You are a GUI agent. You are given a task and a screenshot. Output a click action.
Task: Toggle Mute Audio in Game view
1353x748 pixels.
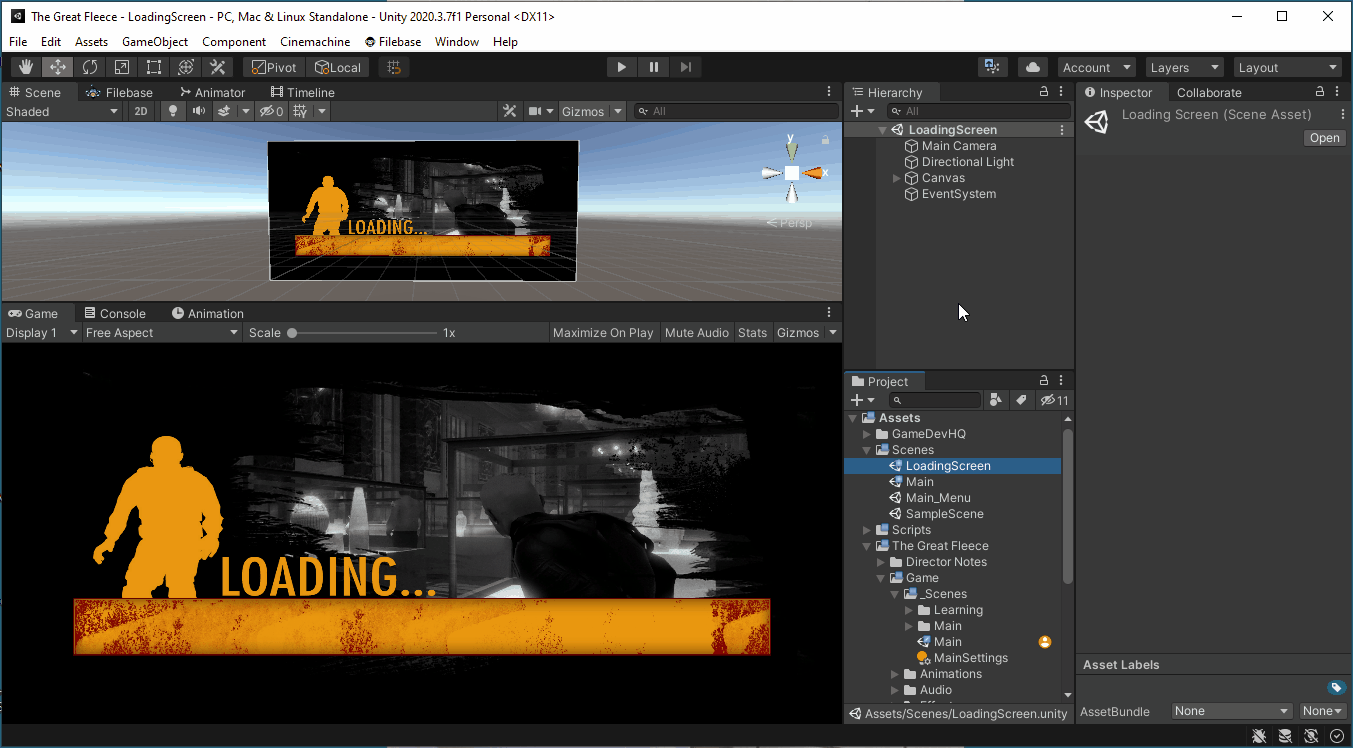click(x=697, y=332)
